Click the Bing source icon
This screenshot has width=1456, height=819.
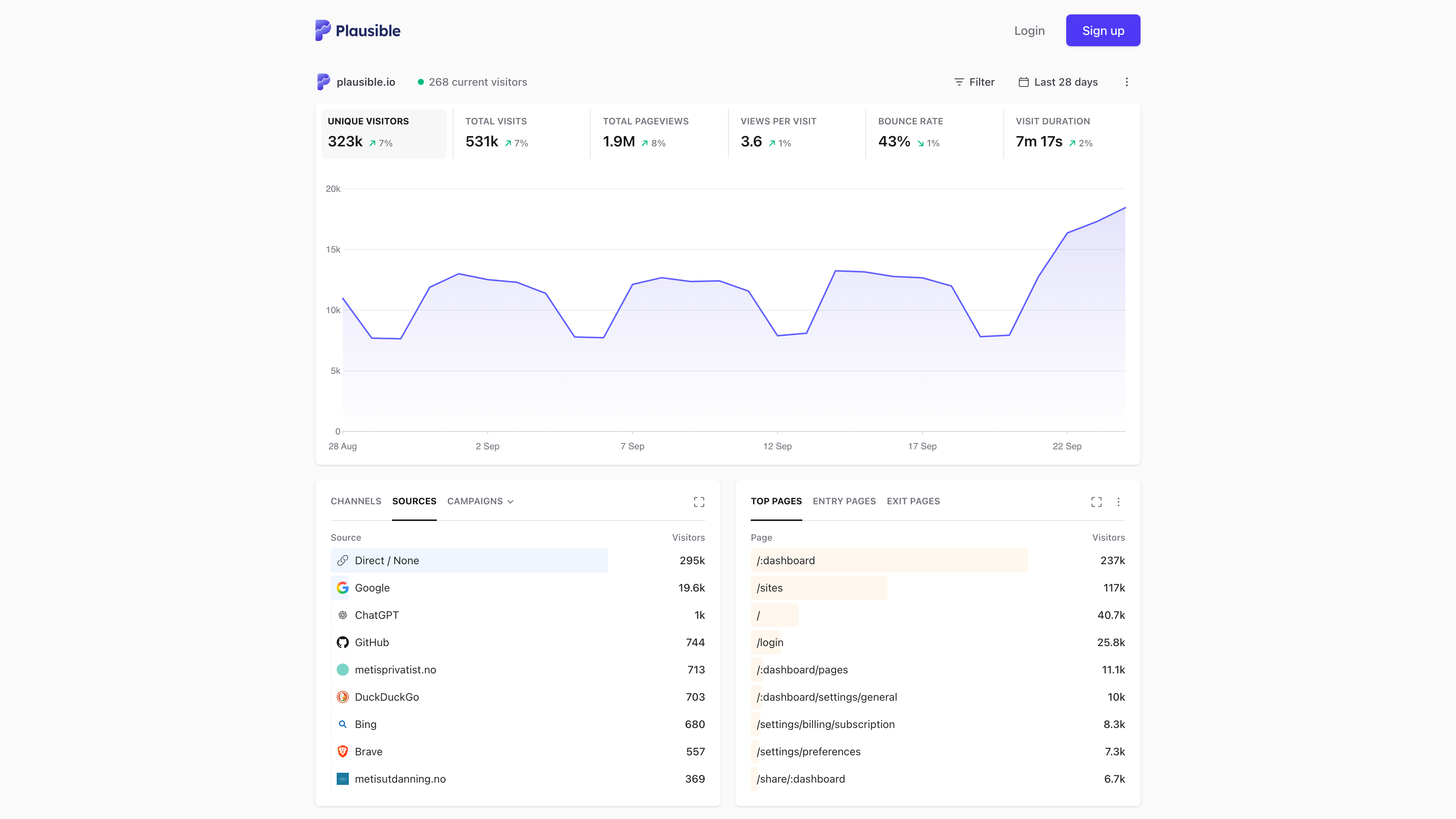(342, 724)
